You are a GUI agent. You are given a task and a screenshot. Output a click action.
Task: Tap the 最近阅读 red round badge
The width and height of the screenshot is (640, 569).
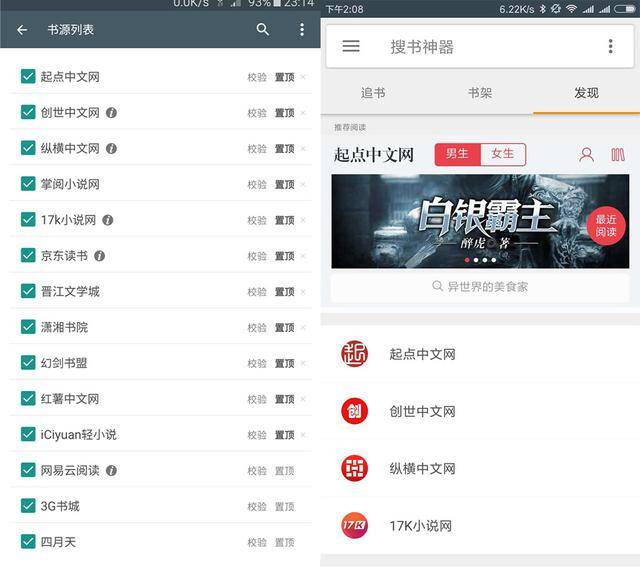click(606, 226)
